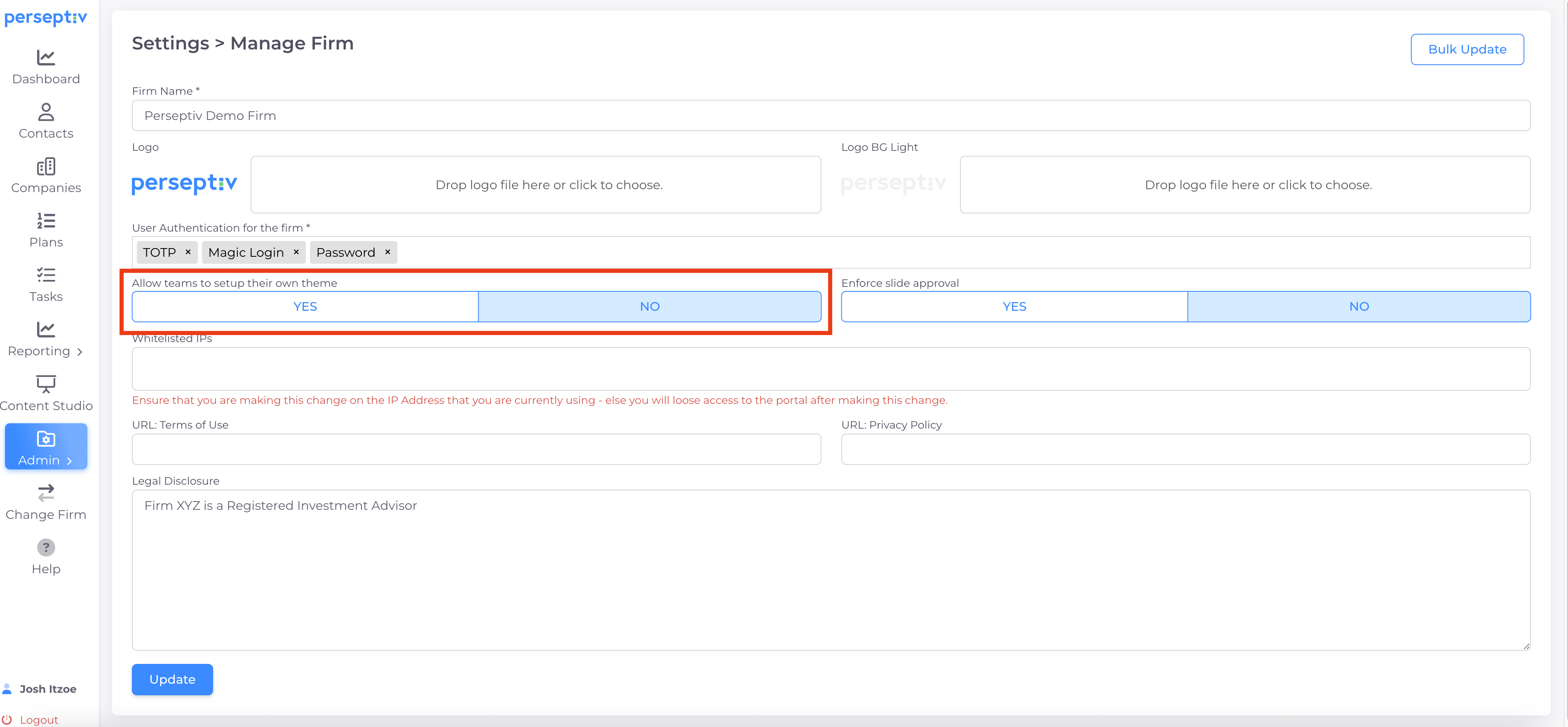Open Plans numbered list icon
The width and height of the screenshot is (1568, 727).
pos(46,221)
